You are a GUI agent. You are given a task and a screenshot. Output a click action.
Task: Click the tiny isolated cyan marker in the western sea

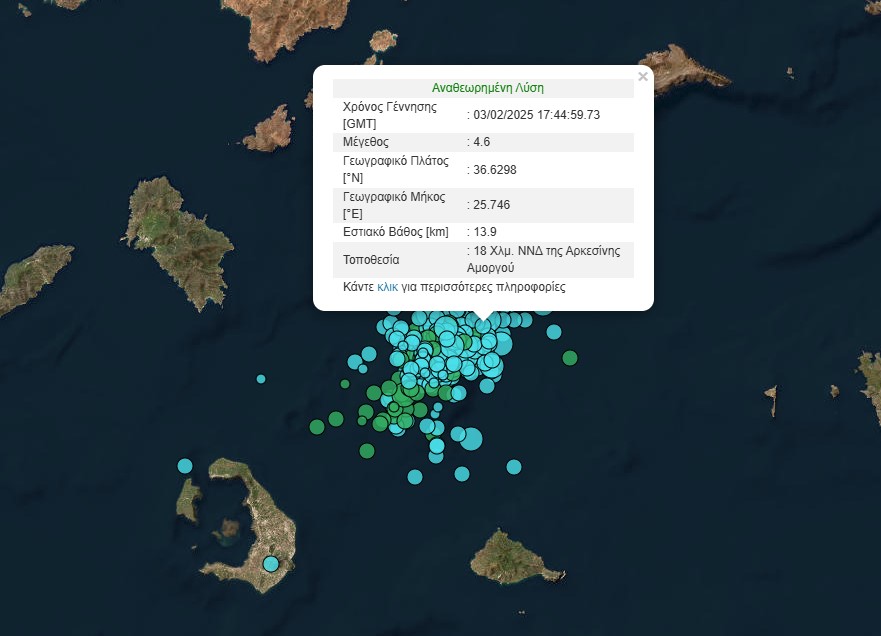261,379
